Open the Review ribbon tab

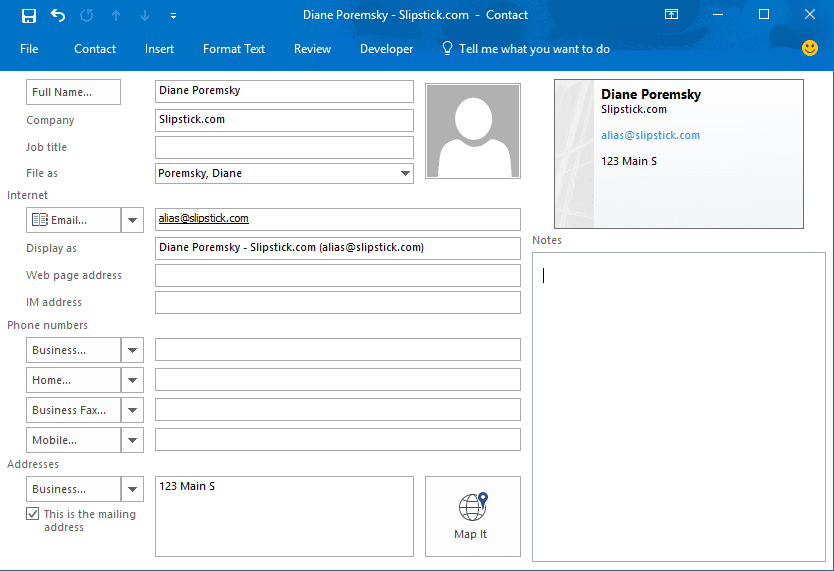pyautogui.click(x=312, y=49)
